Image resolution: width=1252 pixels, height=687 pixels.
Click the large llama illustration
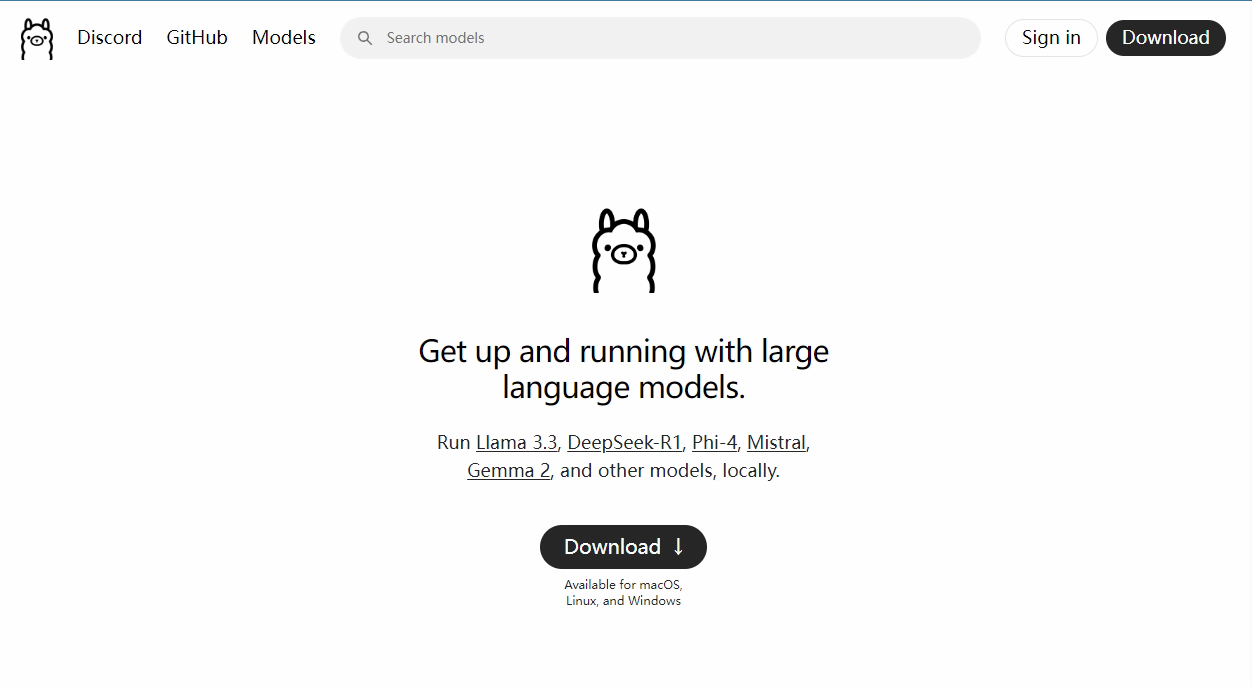[x=624, y=250]
